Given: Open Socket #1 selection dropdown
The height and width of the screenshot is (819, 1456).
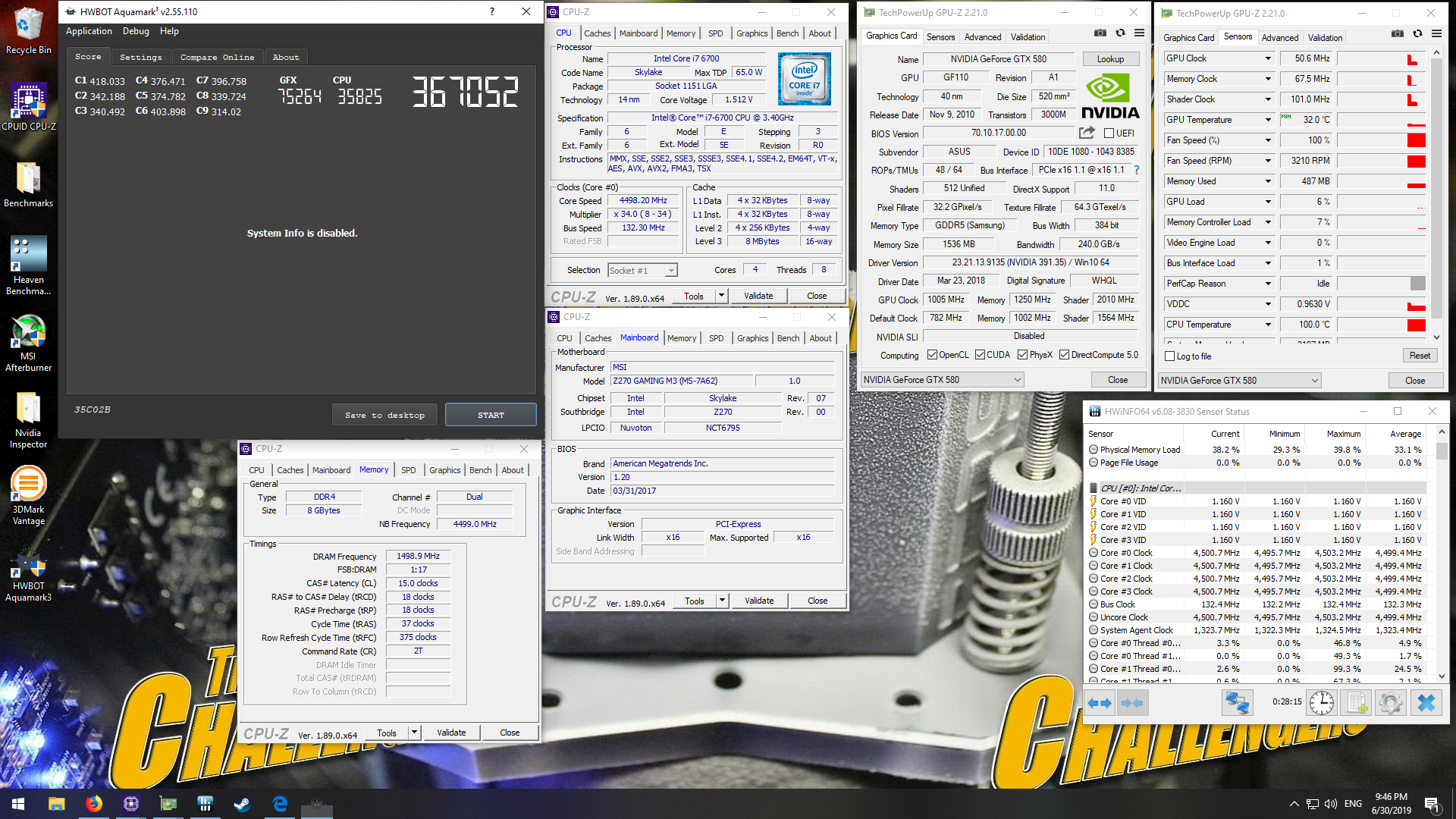Looking at the screenshot, I should (x=642, y=271).
